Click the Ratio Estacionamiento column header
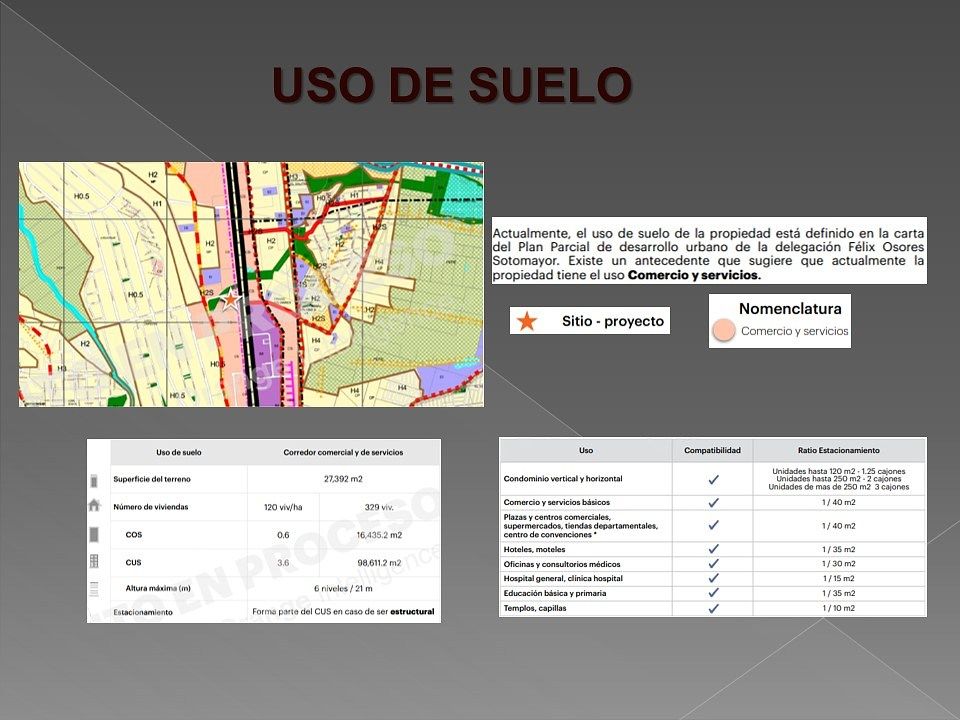This screenshot has width=960, height=720. tap(839, 451)
